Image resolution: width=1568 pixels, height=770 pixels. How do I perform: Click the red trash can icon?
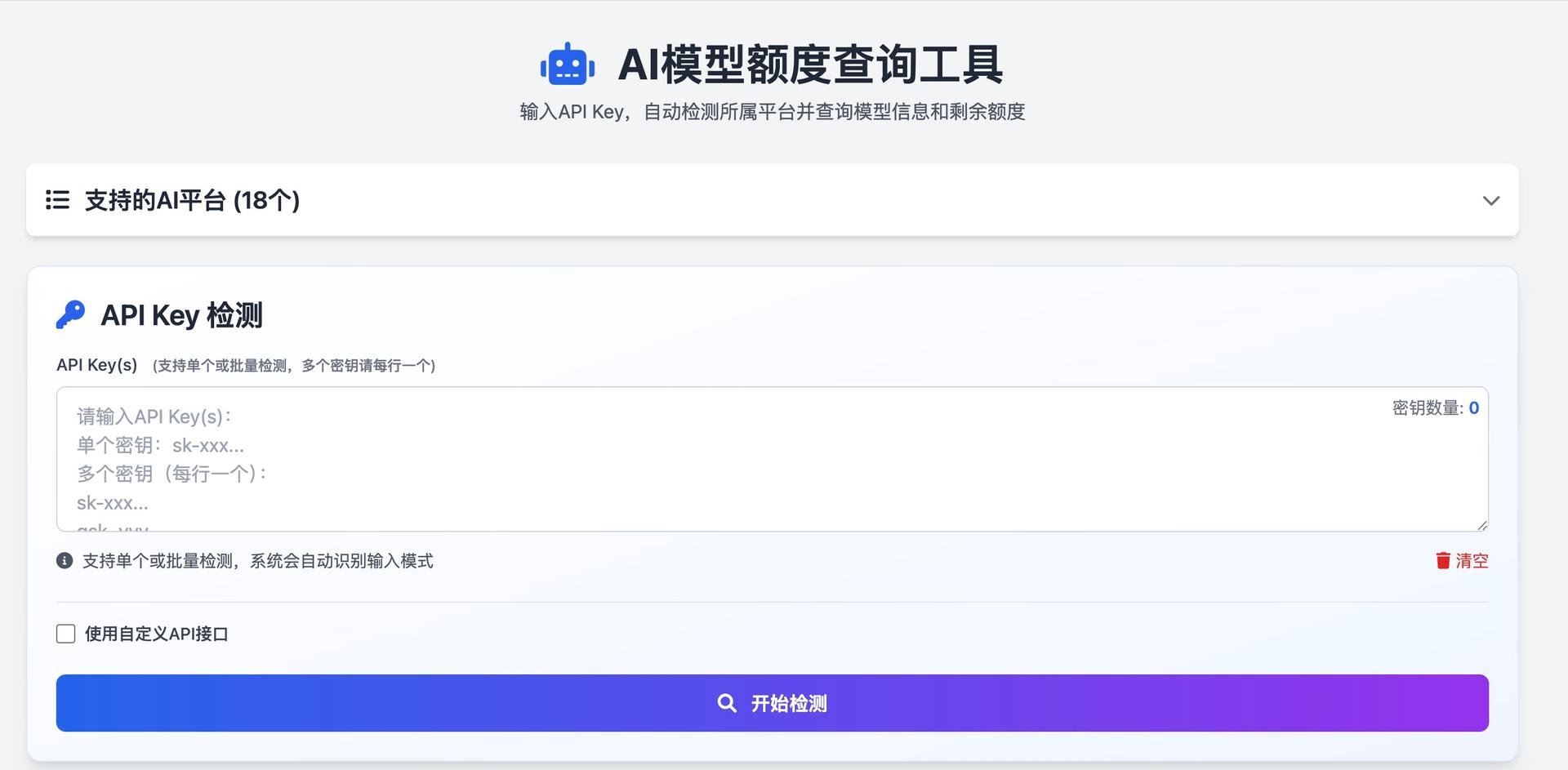pos(1443,561)
